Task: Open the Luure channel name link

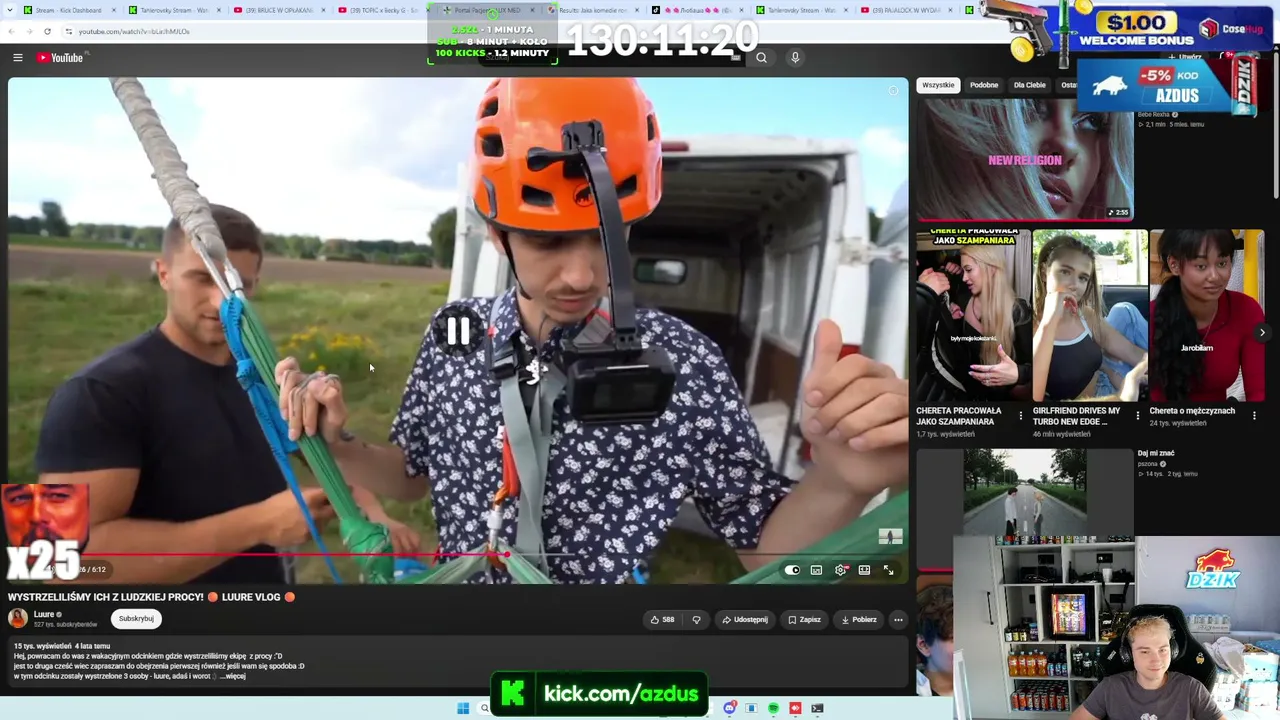Action: pos(44,614)
